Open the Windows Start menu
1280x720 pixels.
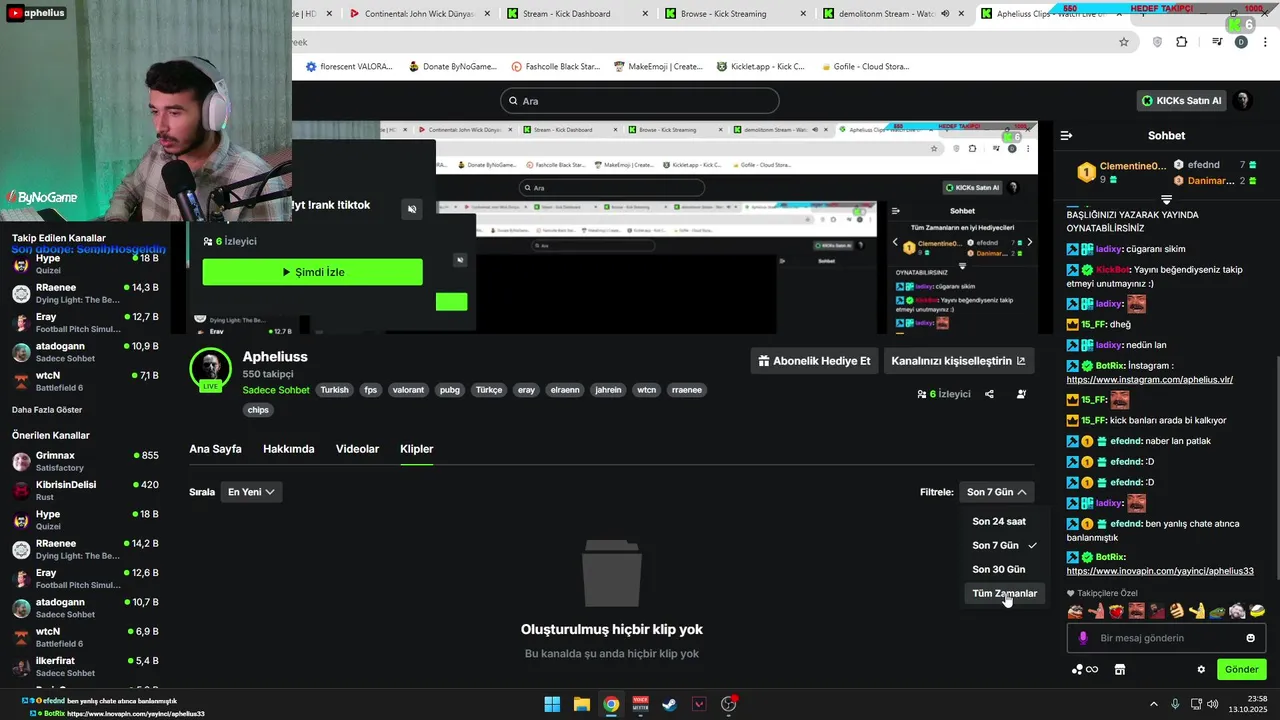pyautogui.click(x=552, y=704)
